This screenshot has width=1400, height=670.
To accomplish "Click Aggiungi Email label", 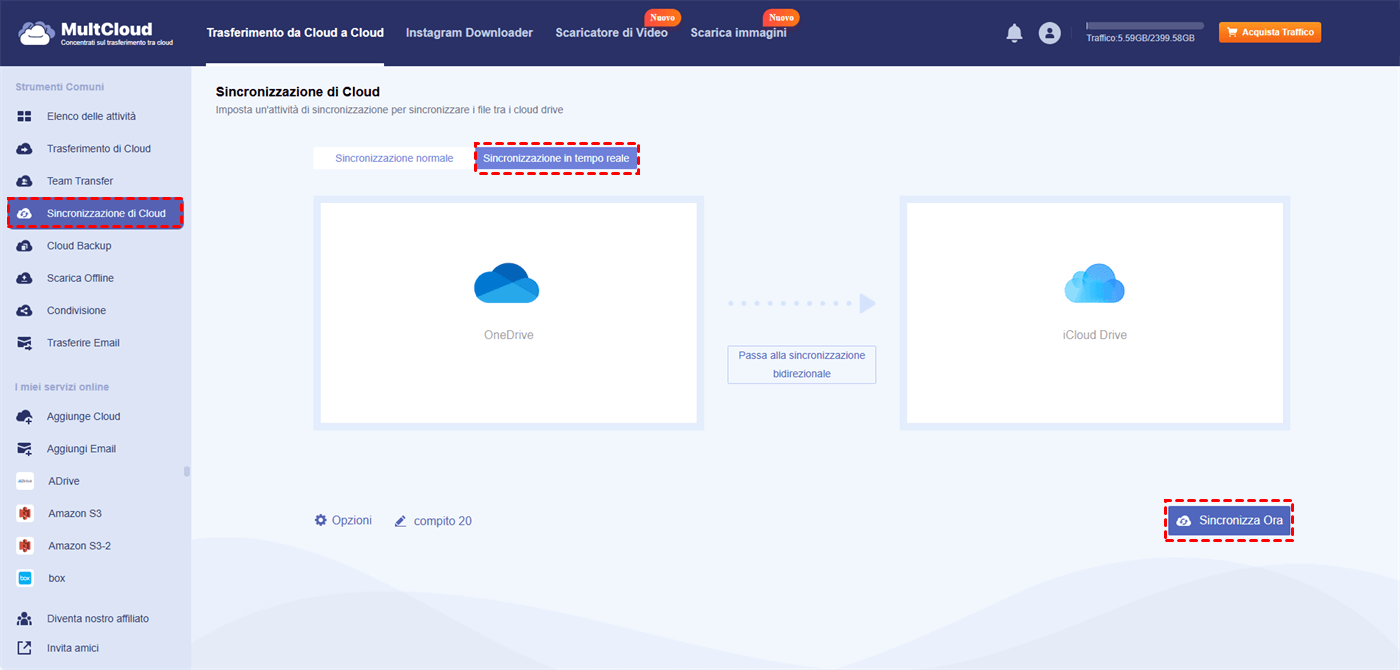I will [81, 449].
